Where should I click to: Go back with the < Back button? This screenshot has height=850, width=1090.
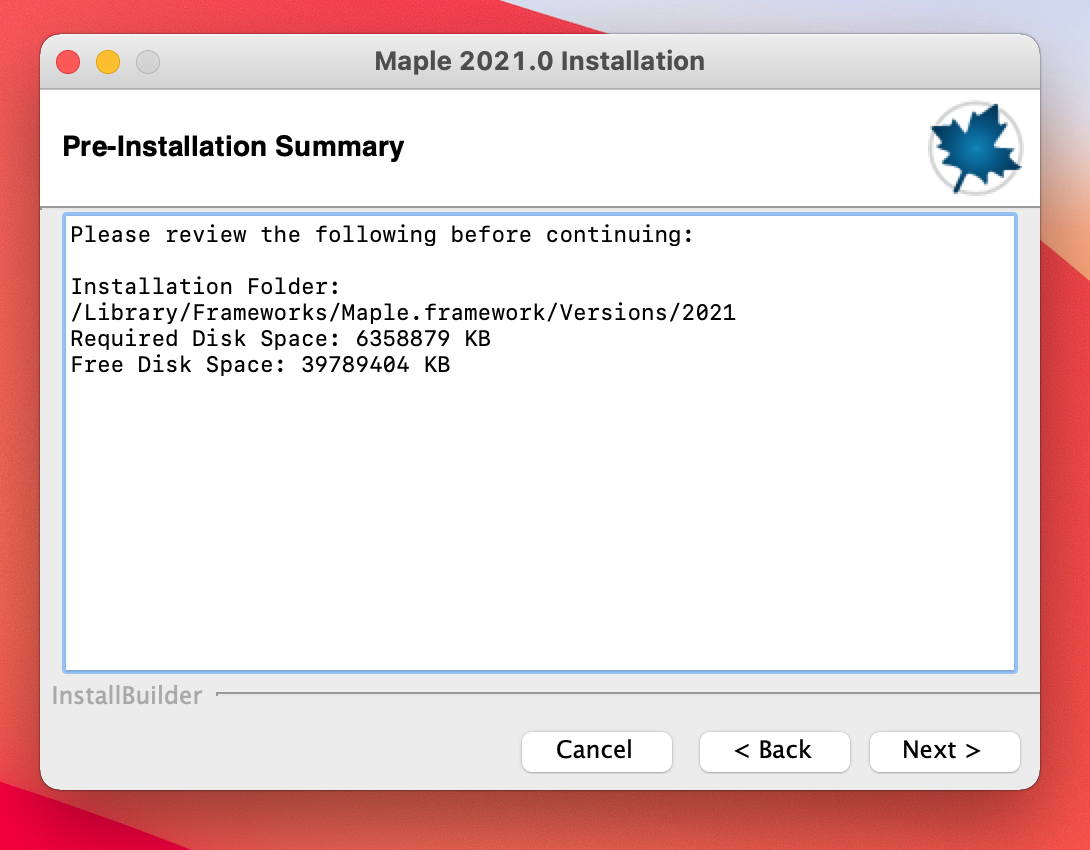pyautogui.click(x=774, y=751)
